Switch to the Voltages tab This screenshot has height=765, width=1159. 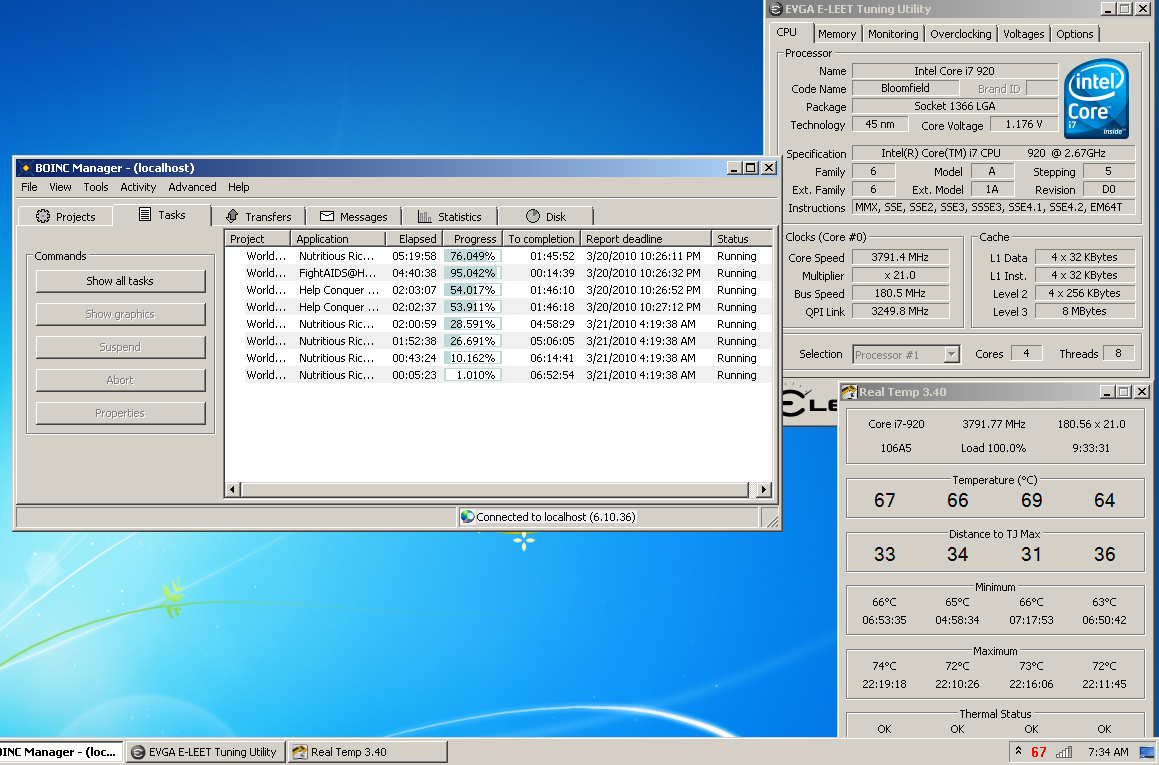coord(1023,34)
